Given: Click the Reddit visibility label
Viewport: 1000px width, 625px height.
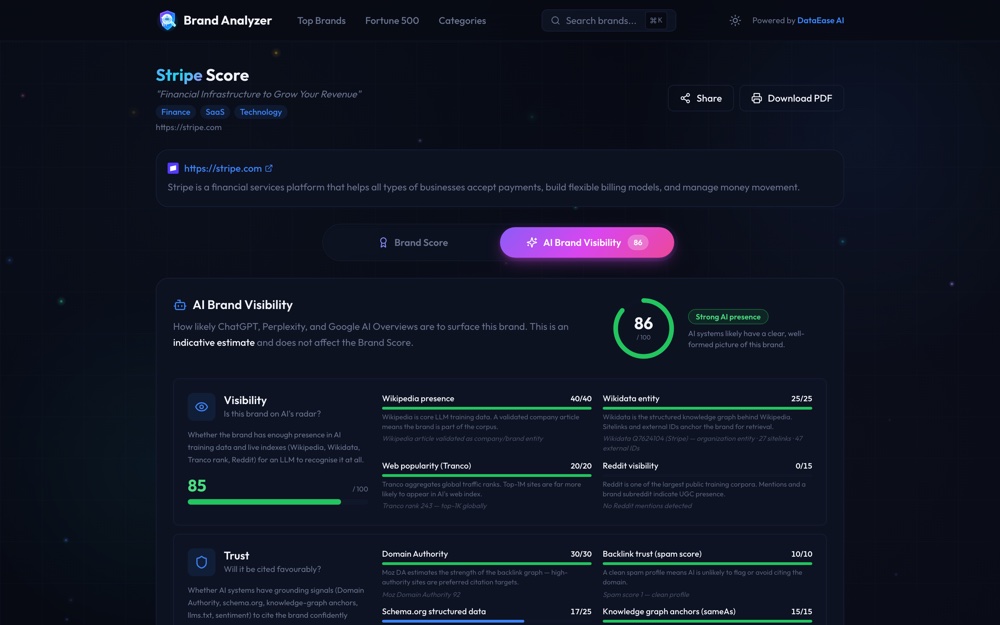Looking at the screenshot, I should pyautogui.click(x=630, y=466).
